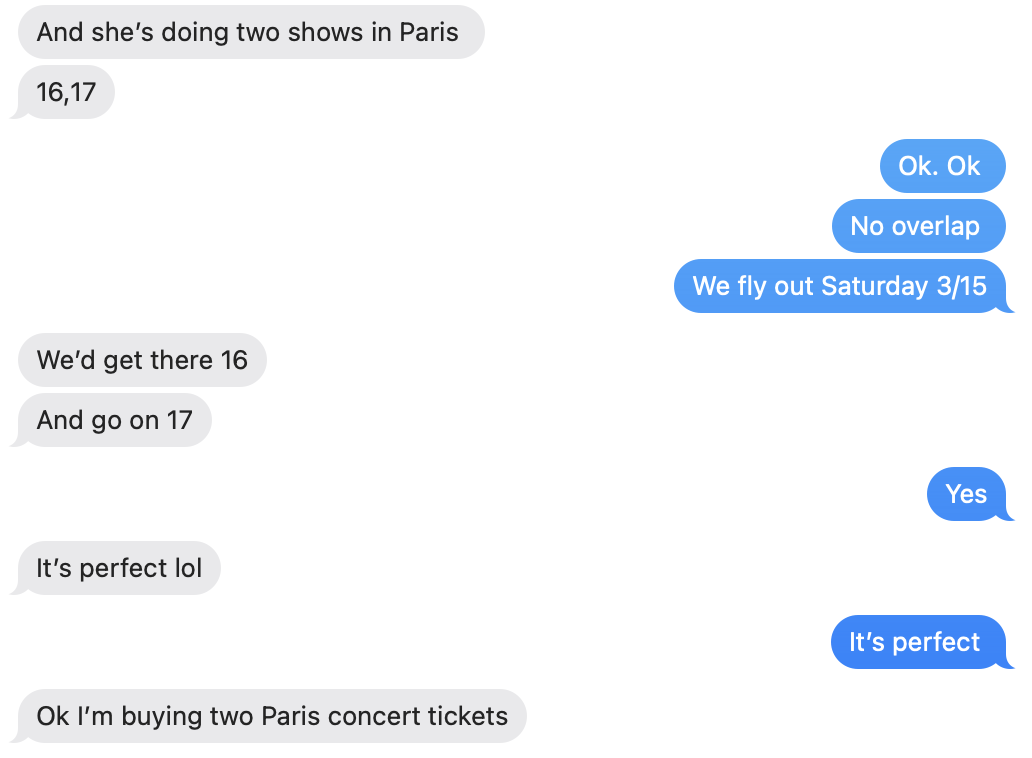Tap '16,17' date text in the second bubble
The height and width of the screenshot is (758, 1032).
64,92
